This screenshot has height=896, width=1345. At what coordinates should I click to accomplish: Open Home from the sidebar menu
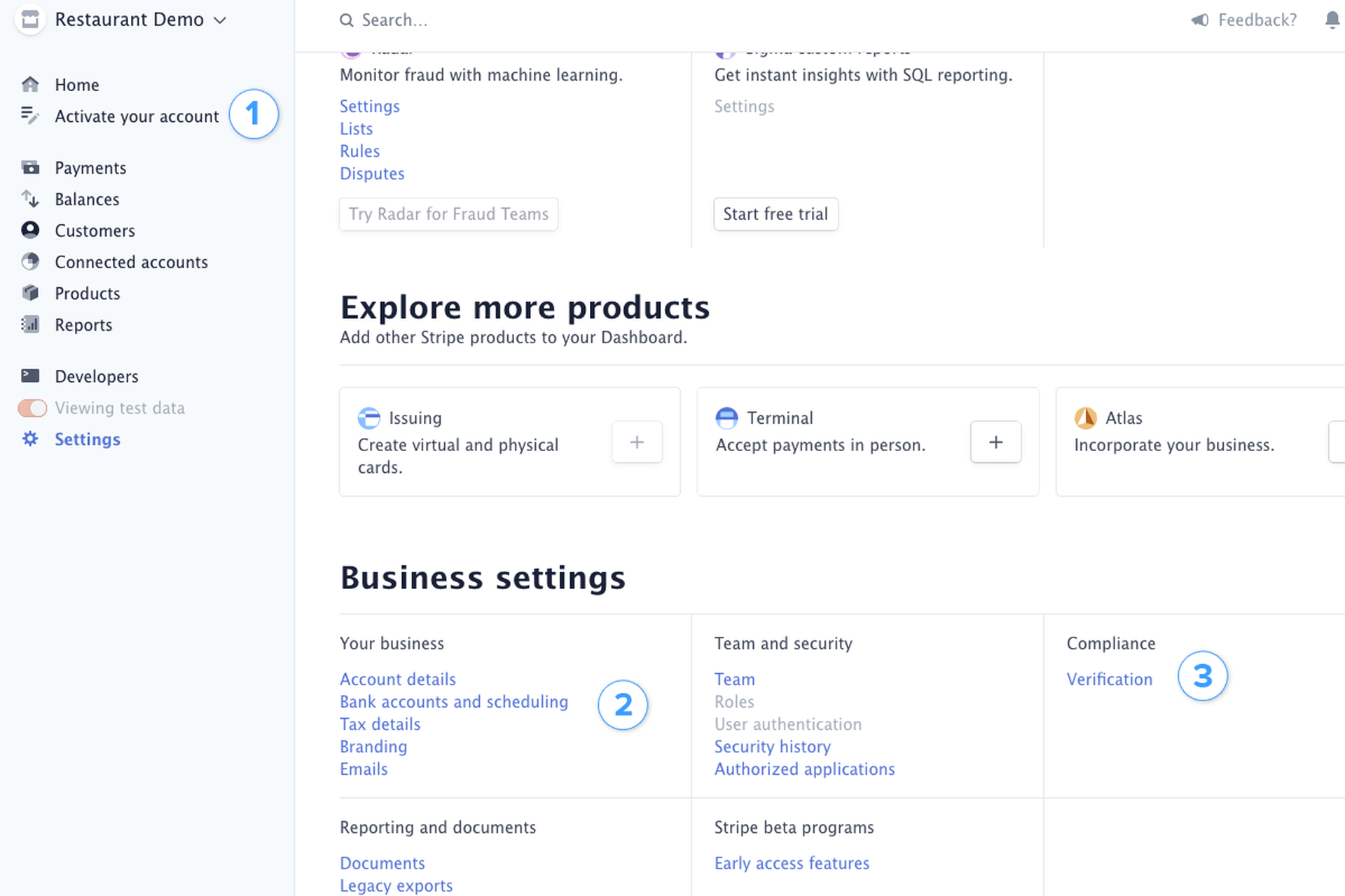tap(76, 84)
